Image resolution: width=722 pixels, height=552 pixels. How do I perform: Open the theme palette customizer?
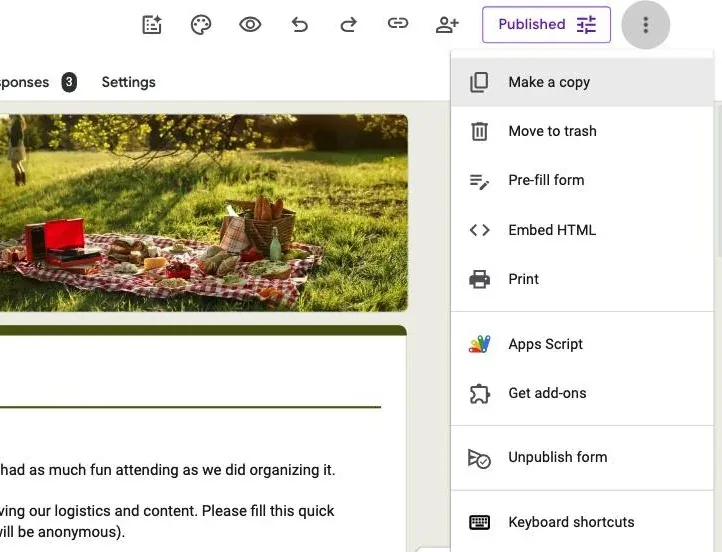point(201,24)
